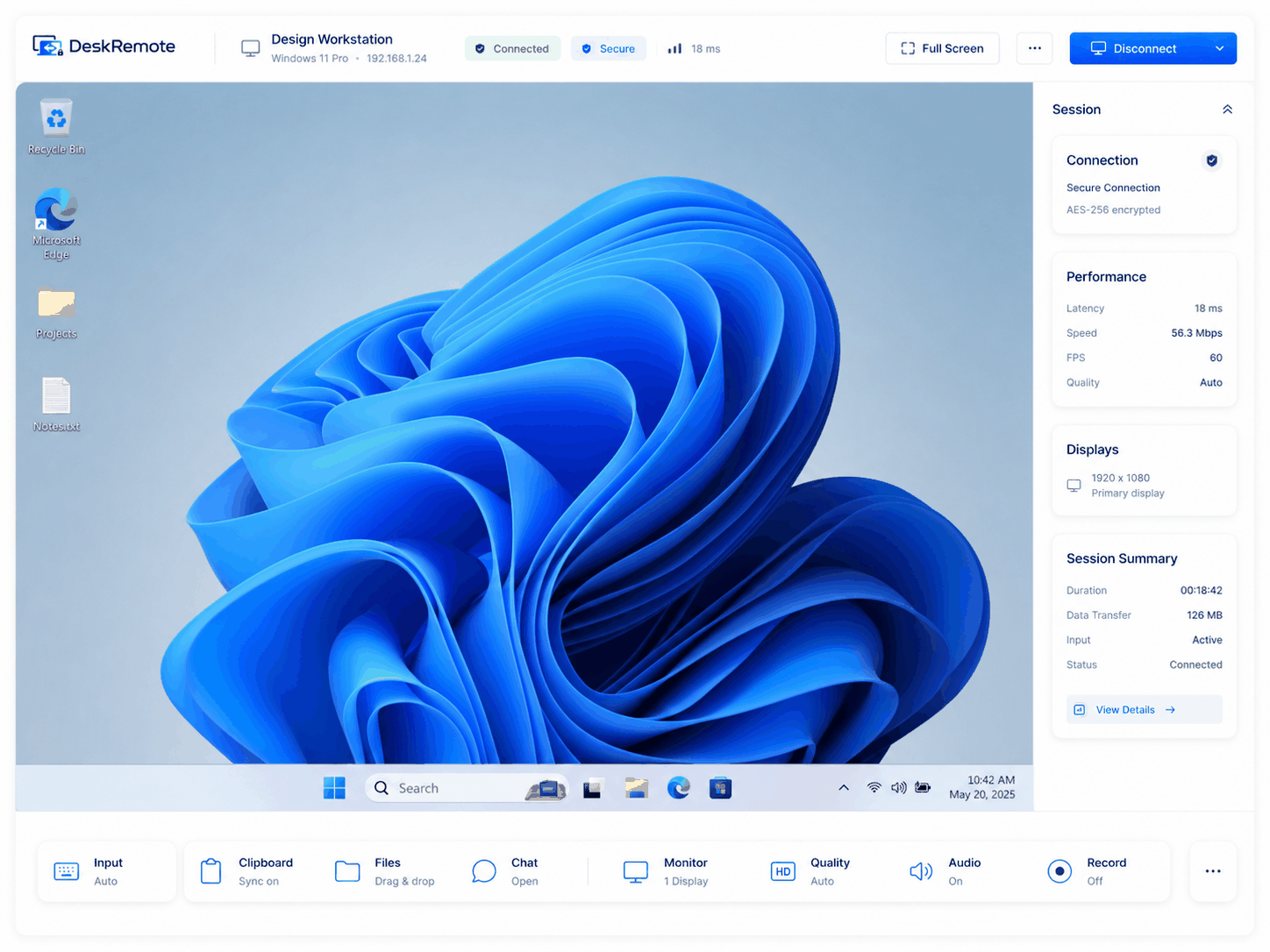Image resolution: width=1270 pixels, height=952 pixels.
Task: Toggle session Record
Action: click(x=1088, y=871)
